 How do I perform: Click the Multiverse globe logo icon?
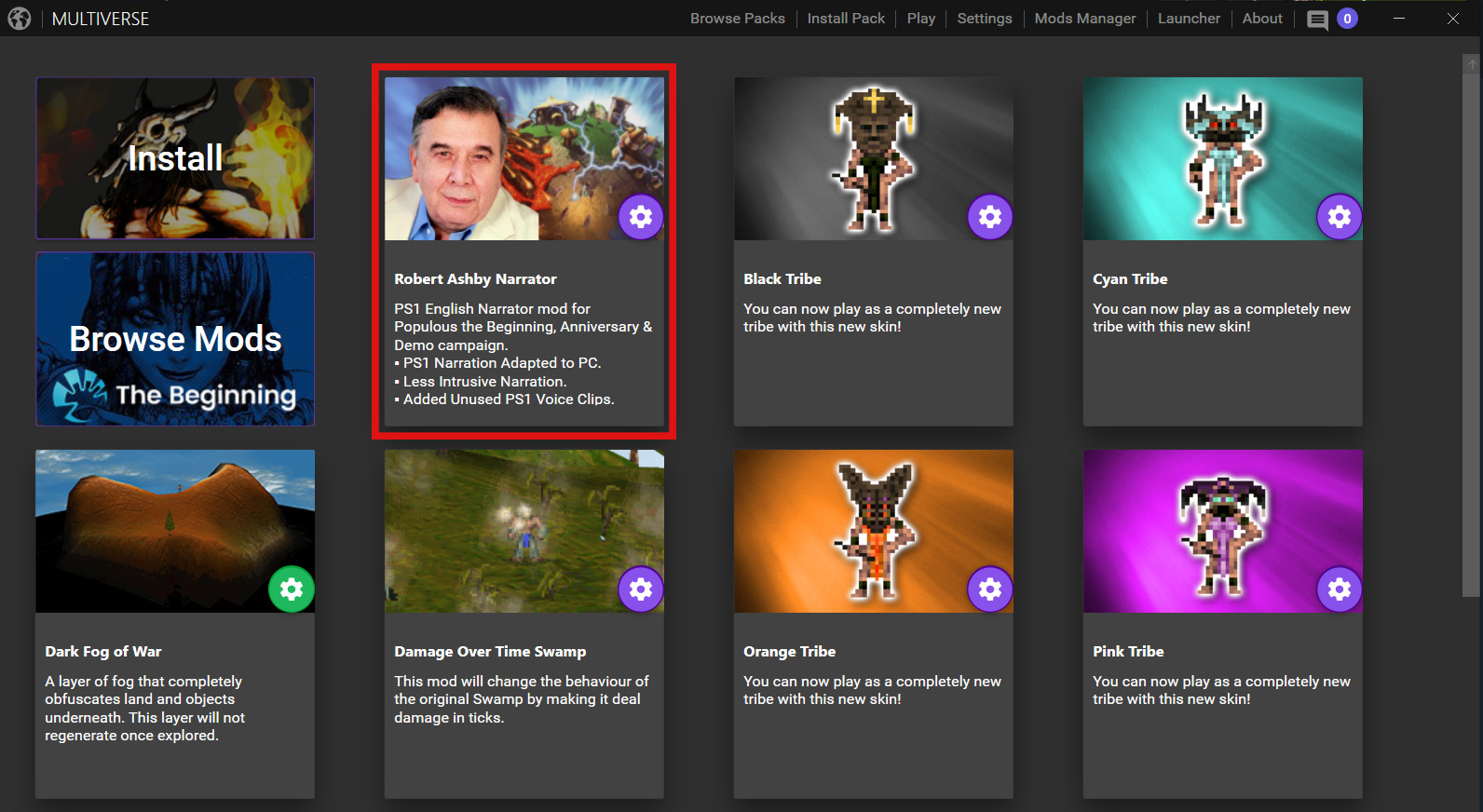(x=20, y=19)
